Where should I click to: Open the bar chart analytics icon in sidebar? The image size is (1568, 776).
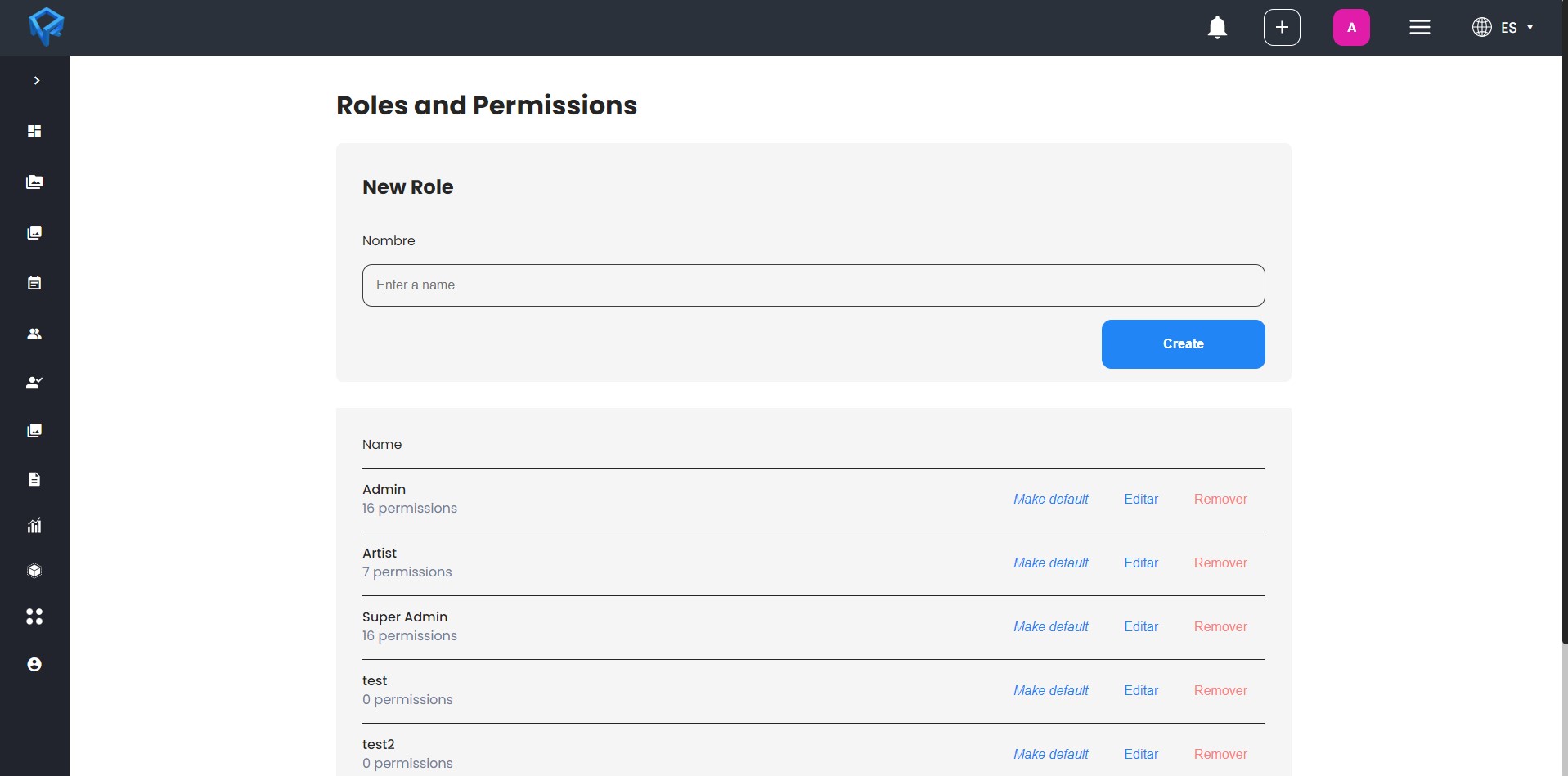[34, 525]
